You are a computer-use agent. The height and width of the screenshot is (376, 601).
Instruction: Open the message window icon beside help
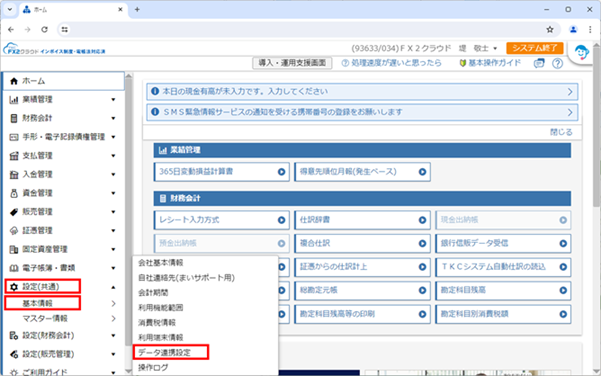click(539, 63)
